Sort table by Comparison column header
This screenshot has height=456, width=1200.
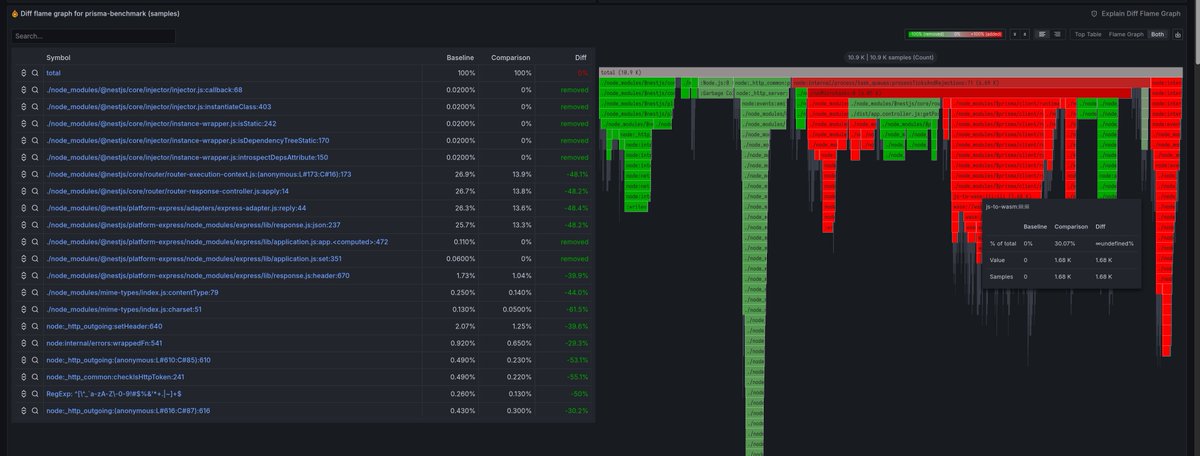[511, 57]
